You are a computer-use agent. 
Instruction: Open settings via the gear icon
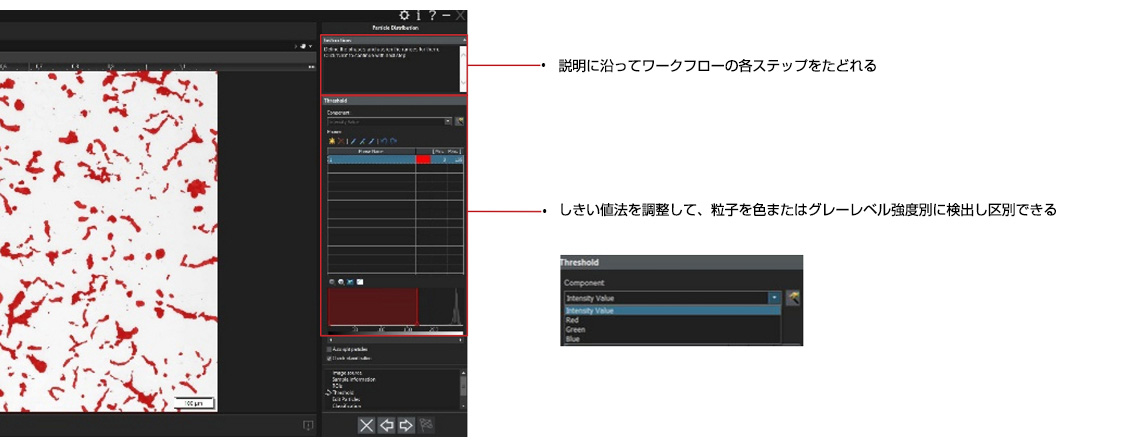(405, 15)
